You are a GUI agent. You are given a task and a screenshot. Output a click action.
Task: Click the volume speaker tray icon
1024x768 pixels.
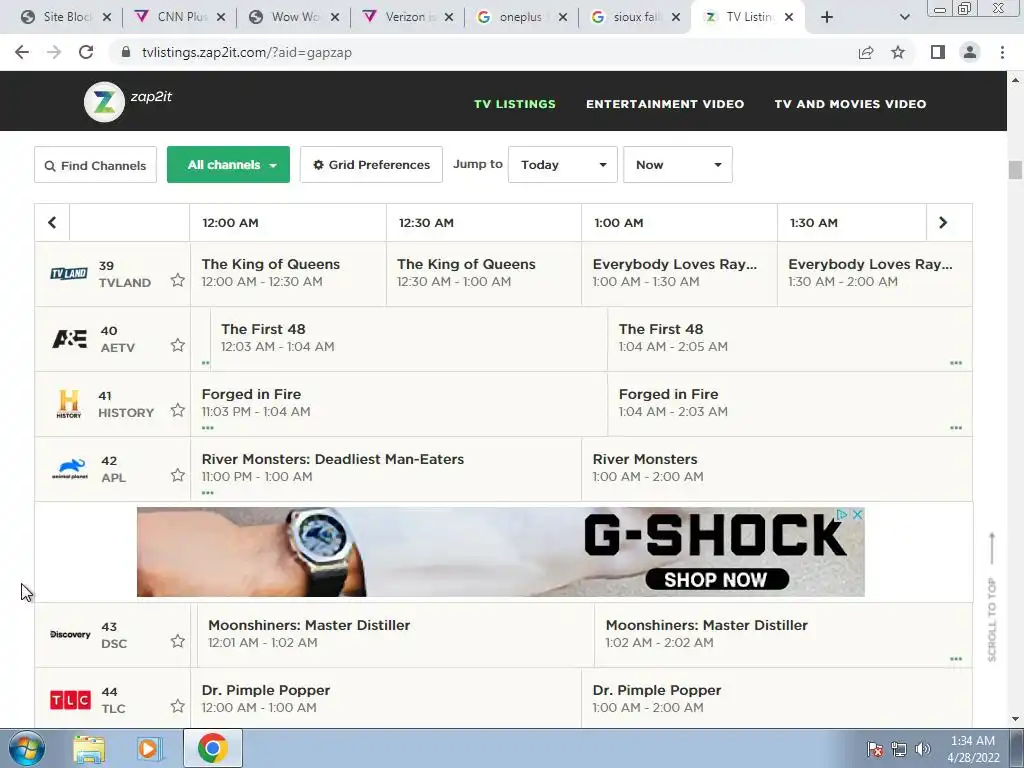[x=923, y=749]
